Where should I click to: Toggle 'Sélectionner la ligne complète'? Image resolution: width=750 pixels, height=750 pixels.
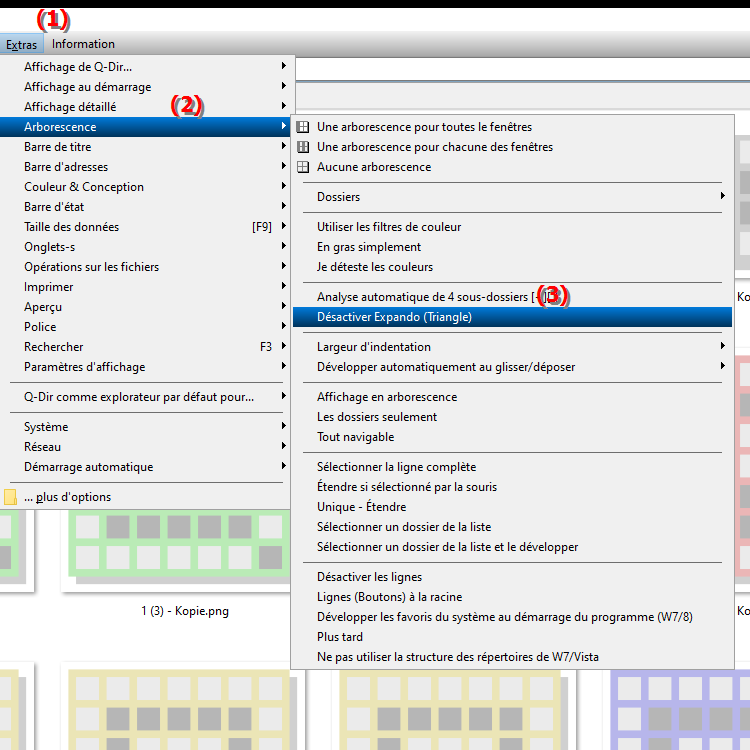click(x=512, y=467)
